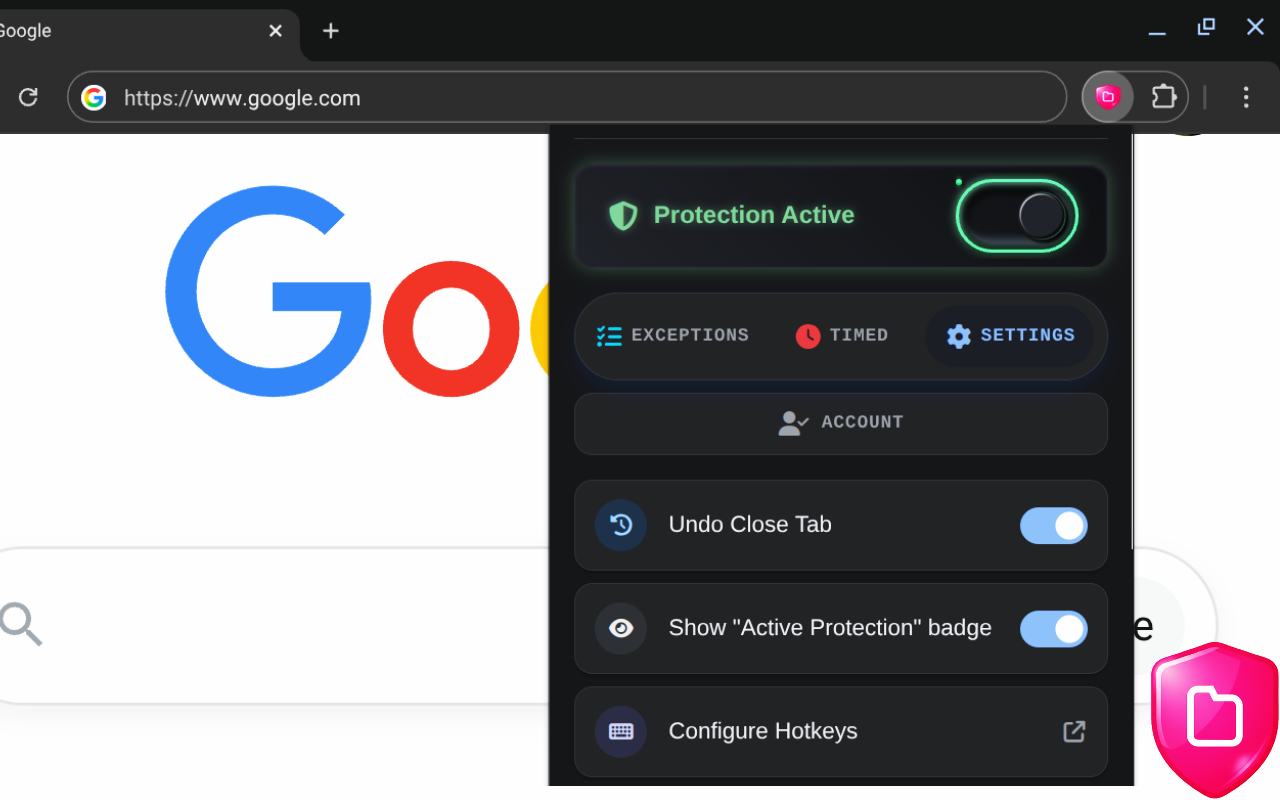The height and width of the screenshot is (800, 1280).
Task: Click the Undo Close Tab history icon
Action: [x=621, y=525]
